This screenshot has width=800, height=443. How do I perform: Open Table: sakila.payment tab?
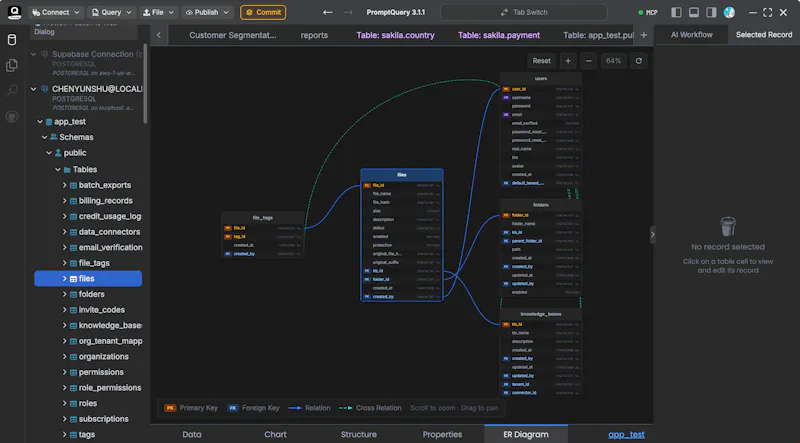499,35
